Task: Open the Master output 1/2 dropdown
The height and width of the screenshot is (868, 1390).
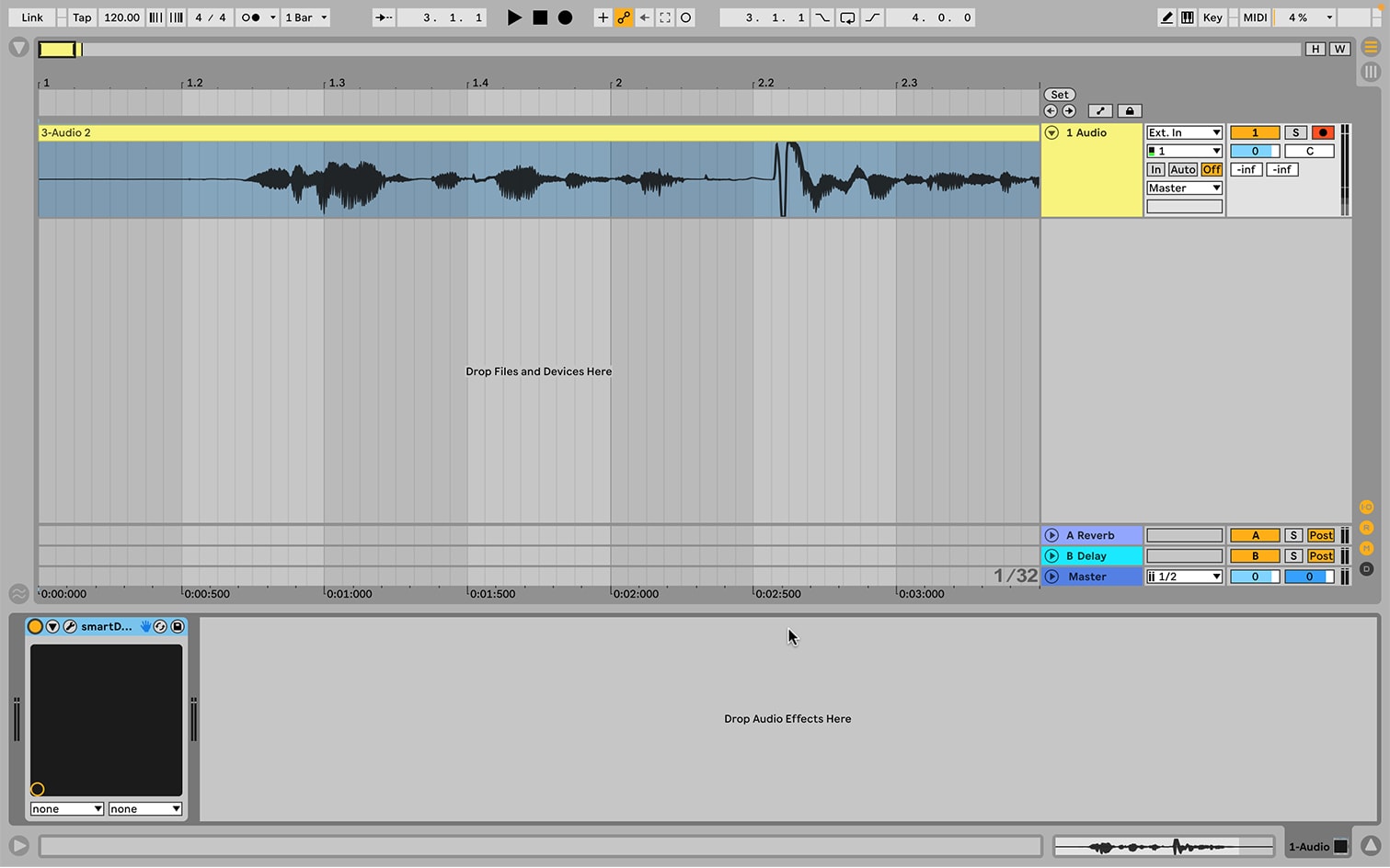Action: (x=1184, y=577)
